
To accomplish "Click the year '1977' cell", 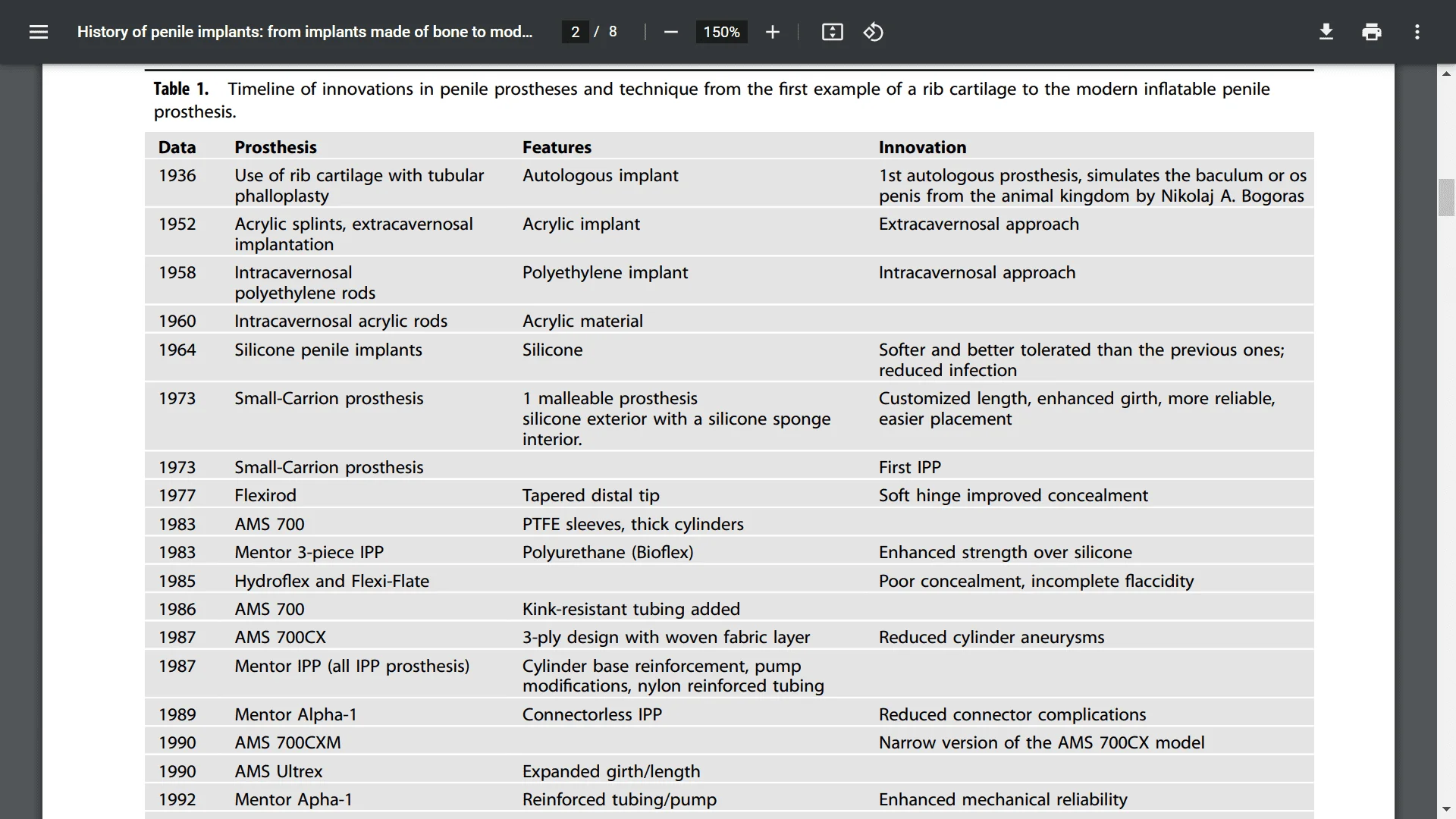I will (x=177, y=495).
